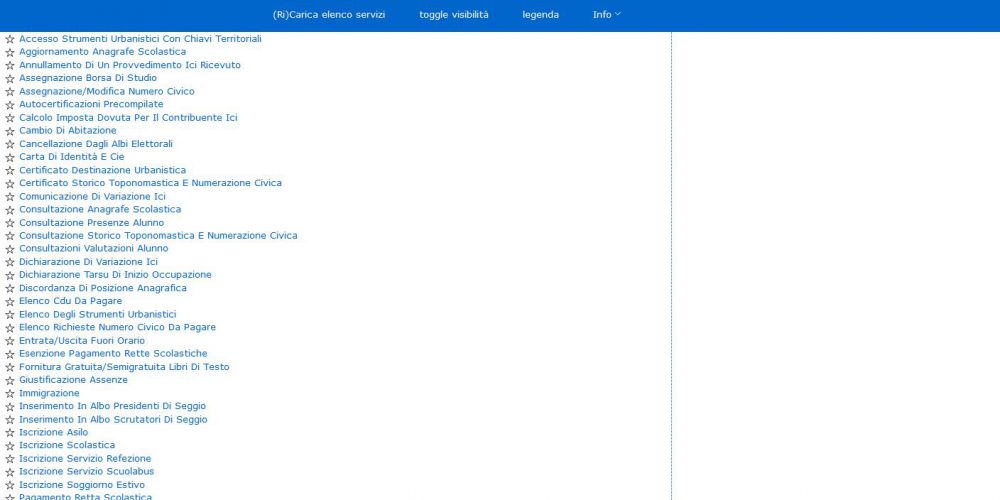Star the Certificato Destinazione Urbanistica entry
The image size is (1000, 500).
pyautogui.click(x=10, y=170)
